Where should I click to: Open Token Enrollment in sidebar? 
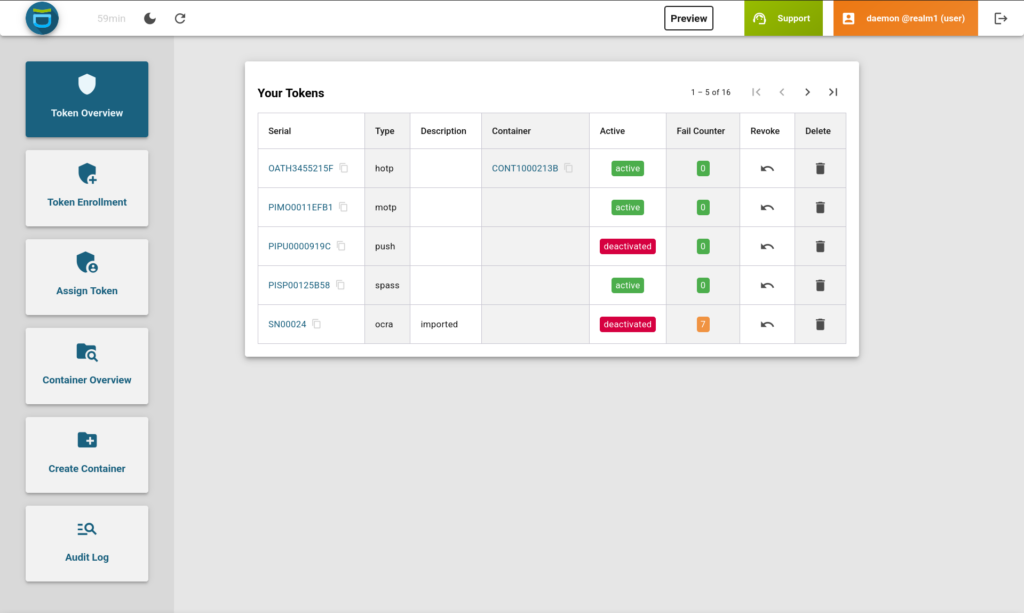click(87, 188)
